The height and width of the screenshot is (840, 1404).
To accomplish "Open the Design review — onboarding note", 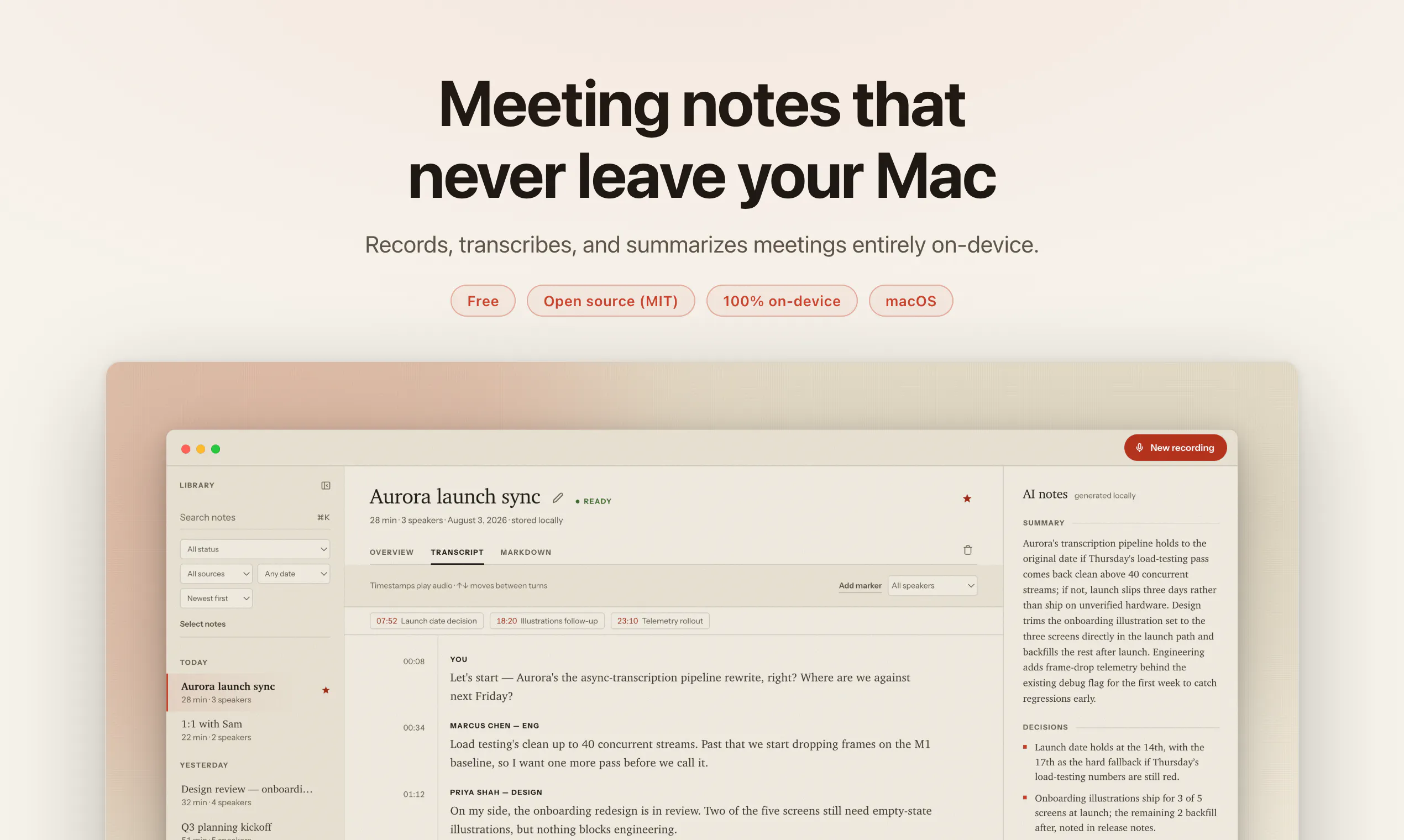I will point(255,795).
